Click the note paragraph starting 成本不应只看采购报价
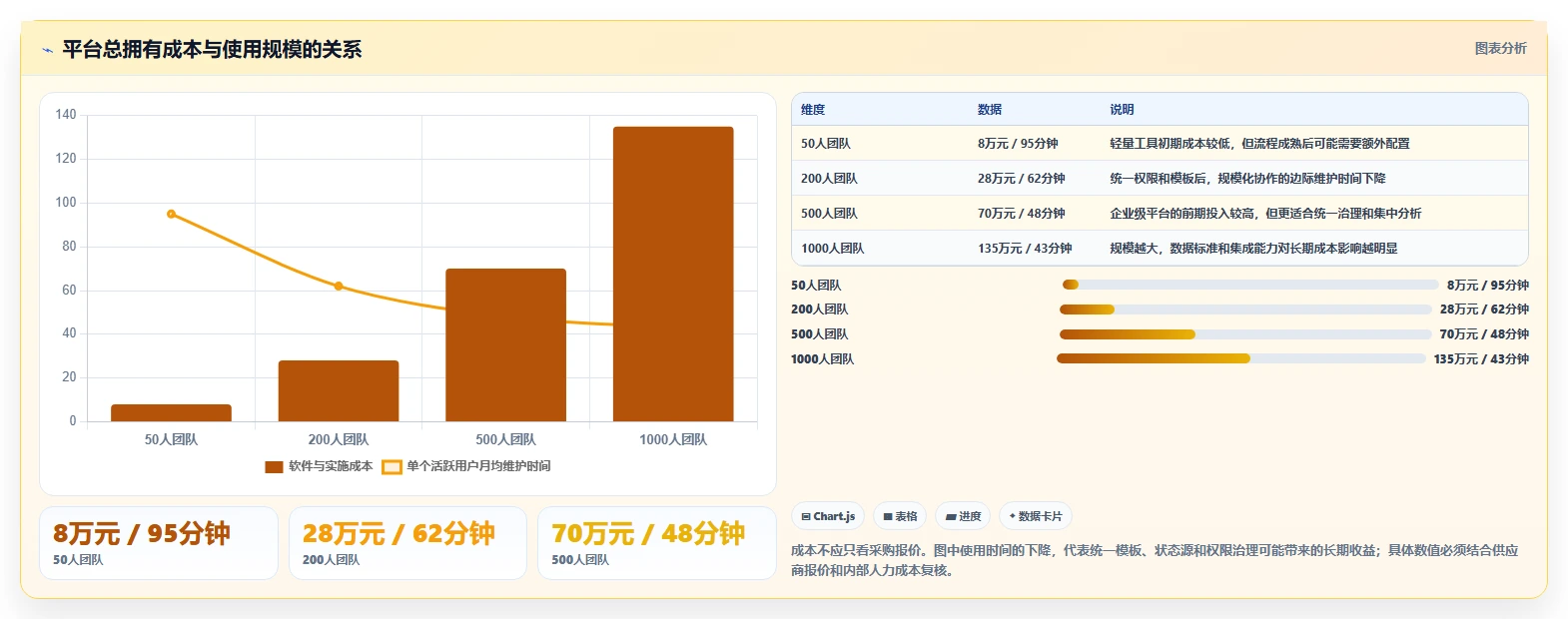The image size is (1568, 619). pyautogui.click(x=1155, y=560)
